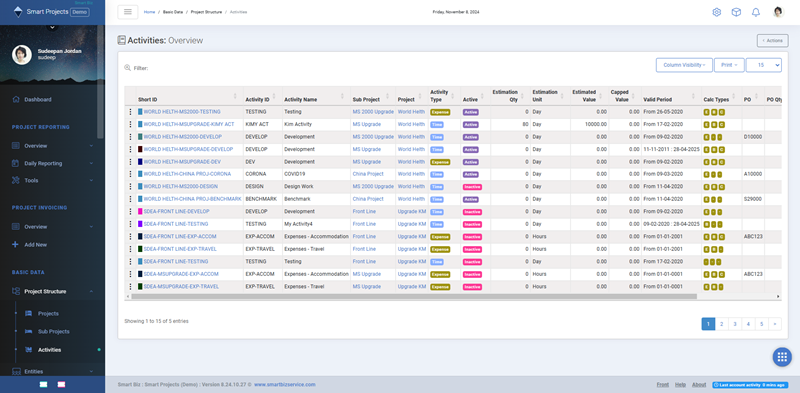Expand the Tools menu
Screen dimensions: 800x393
coord(91,180)
